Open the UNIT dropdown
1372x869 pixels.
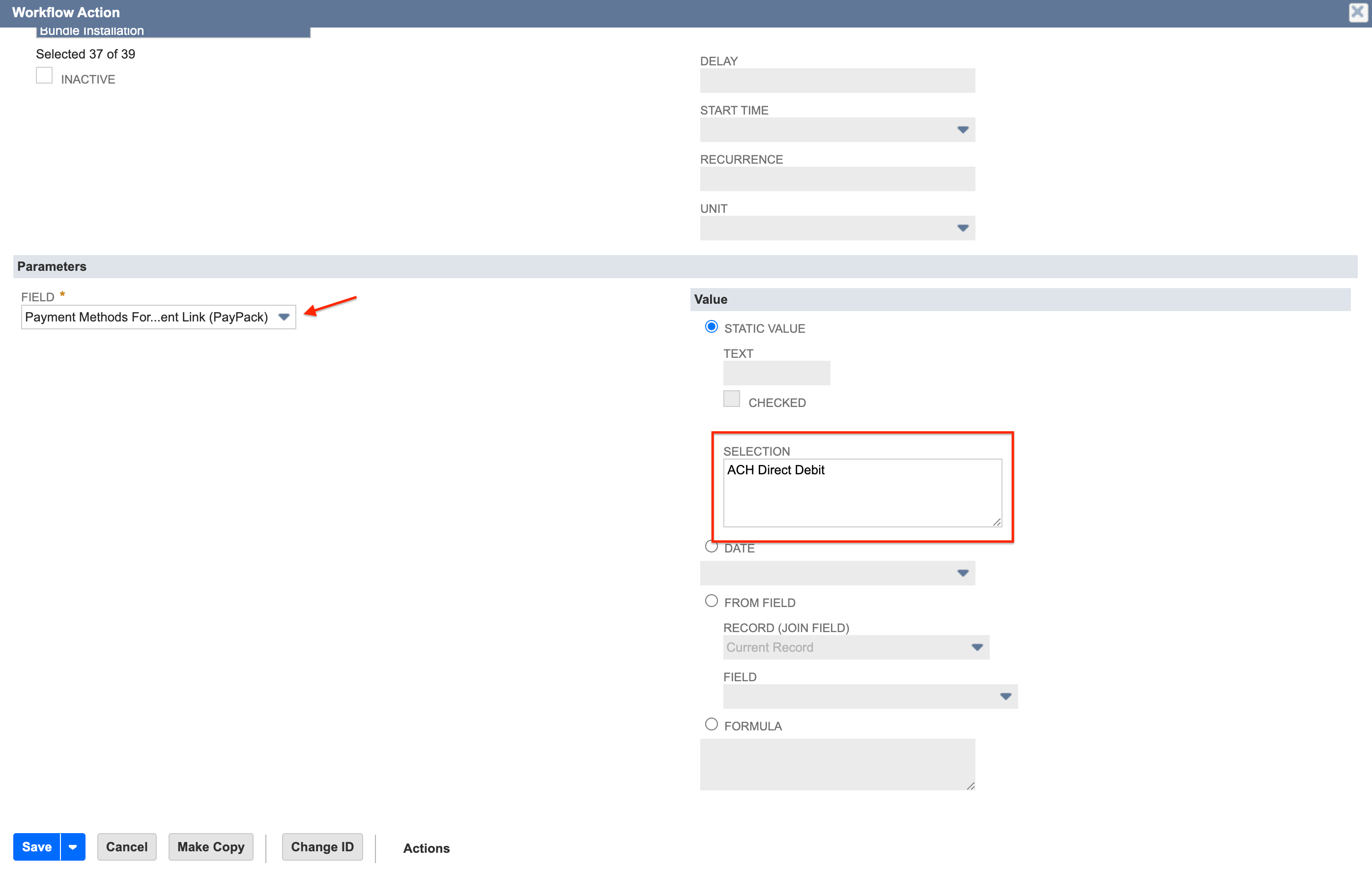[x=962, y=228]
